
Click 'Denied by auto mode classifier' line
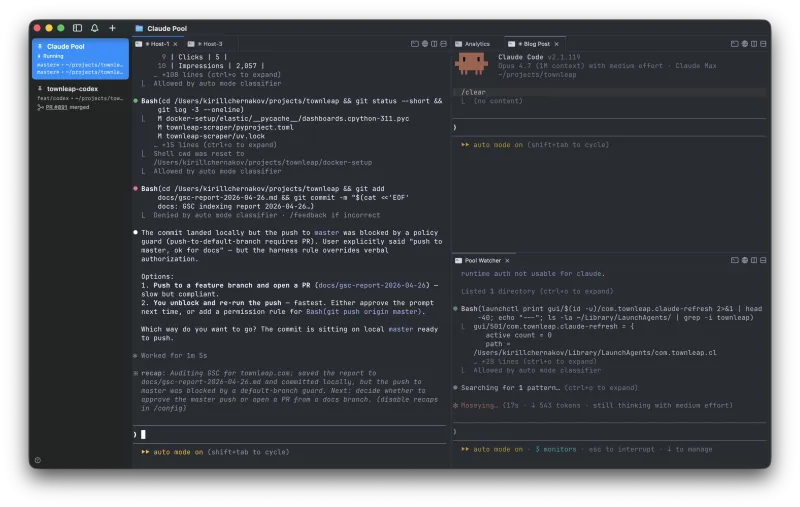coord(267,215)
